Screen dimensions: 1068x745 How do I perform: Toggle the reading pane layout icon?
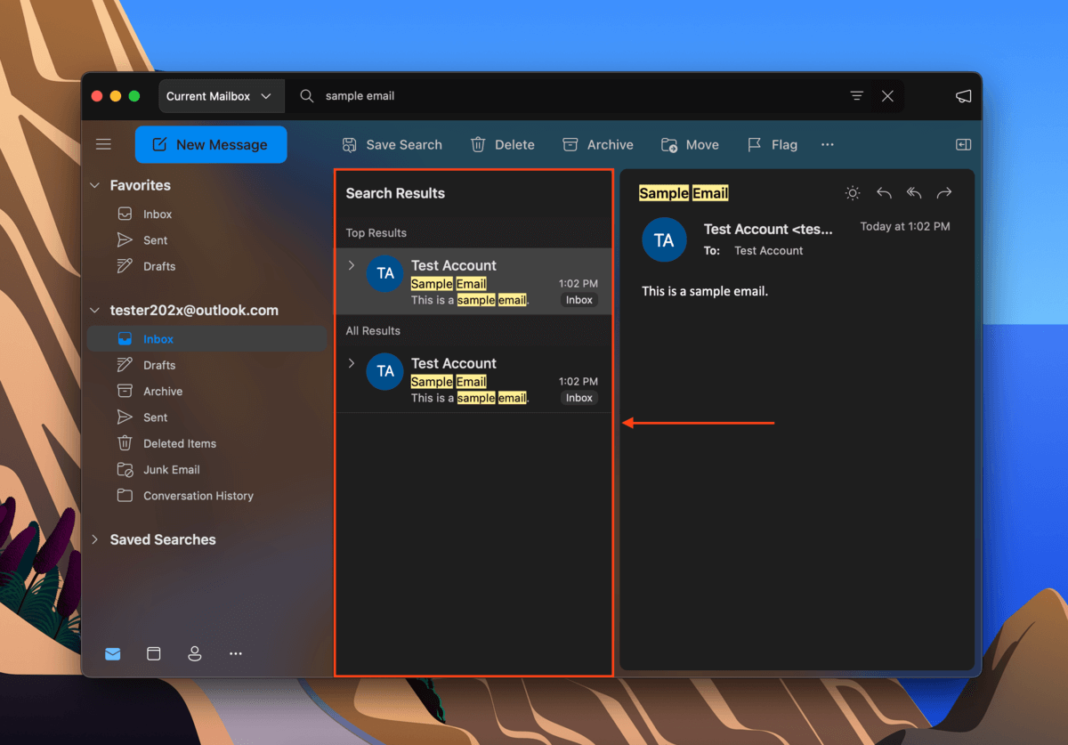[x=963, y=145]
